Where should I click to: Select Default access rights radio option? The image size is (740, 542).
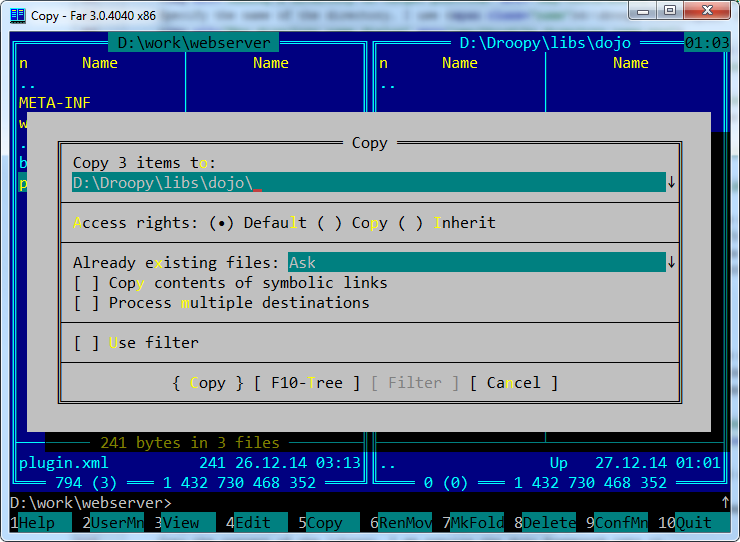(x=258, y=223)
